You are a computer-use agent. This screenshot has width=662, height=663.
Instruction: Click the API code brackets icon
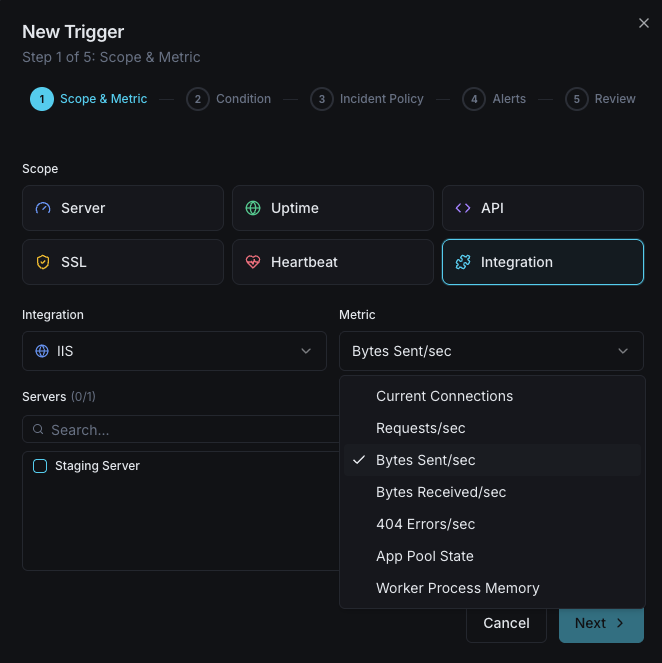point(462,208)
